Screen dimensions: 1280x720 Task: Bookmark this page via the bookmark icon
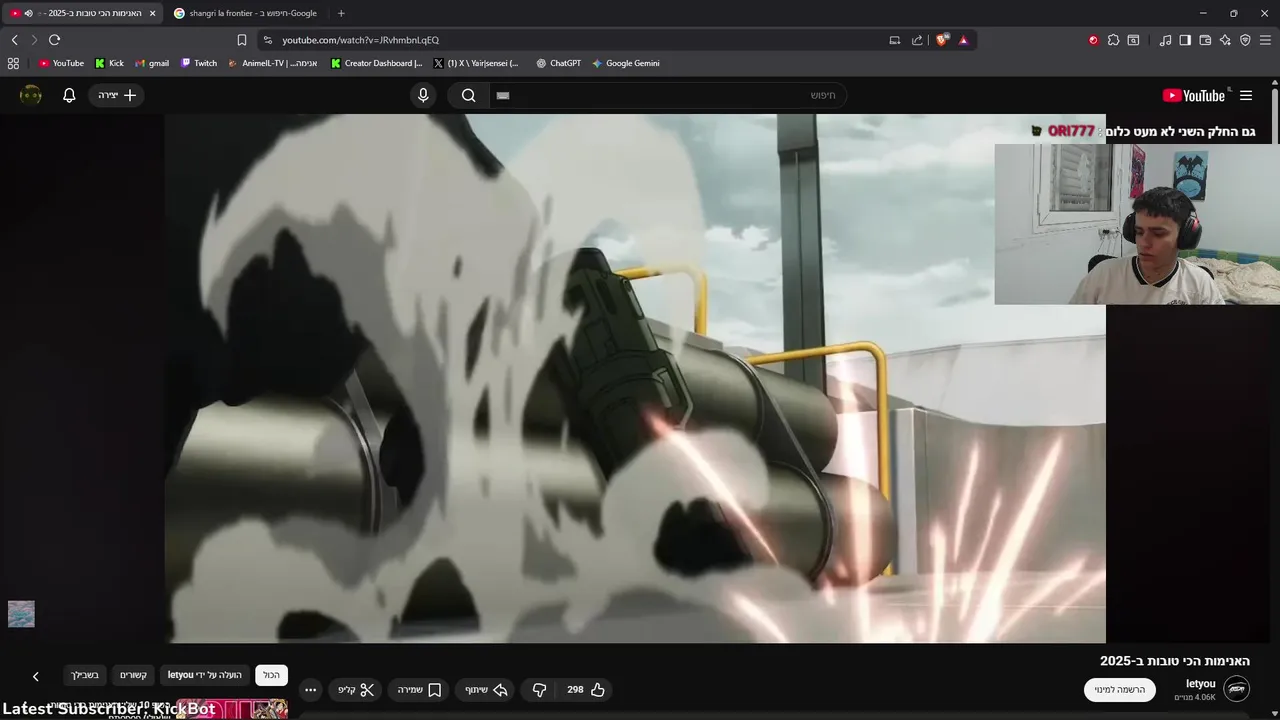coord(241,40)
